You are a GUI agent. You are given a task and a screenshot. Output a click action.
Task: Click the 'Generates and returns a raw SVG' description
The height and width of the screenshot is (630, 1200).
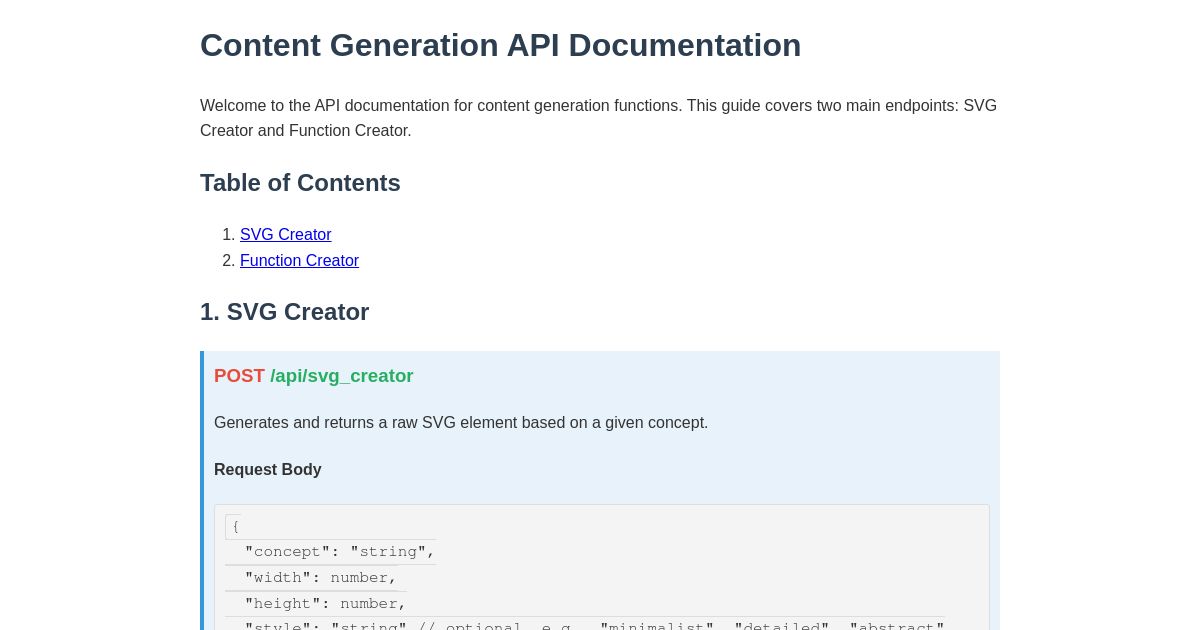click(x=461, y=423)
